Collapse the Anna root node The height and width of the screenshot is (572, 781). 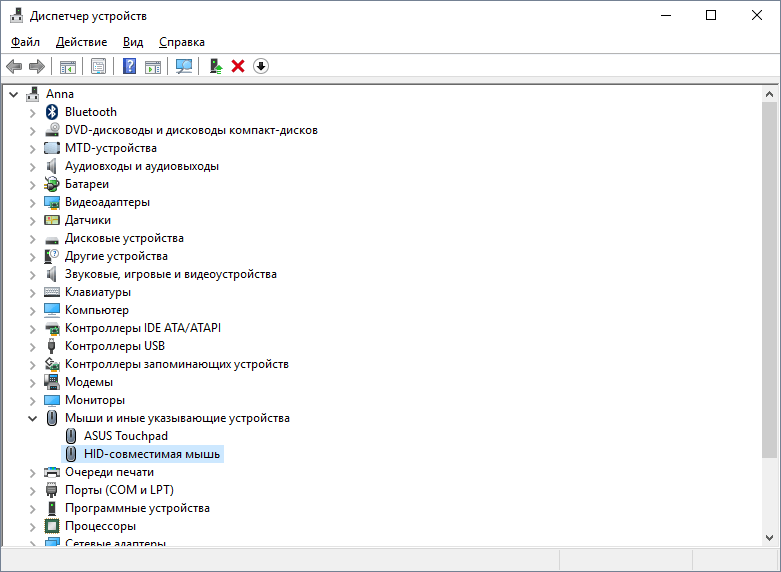[x=13, y=94]
